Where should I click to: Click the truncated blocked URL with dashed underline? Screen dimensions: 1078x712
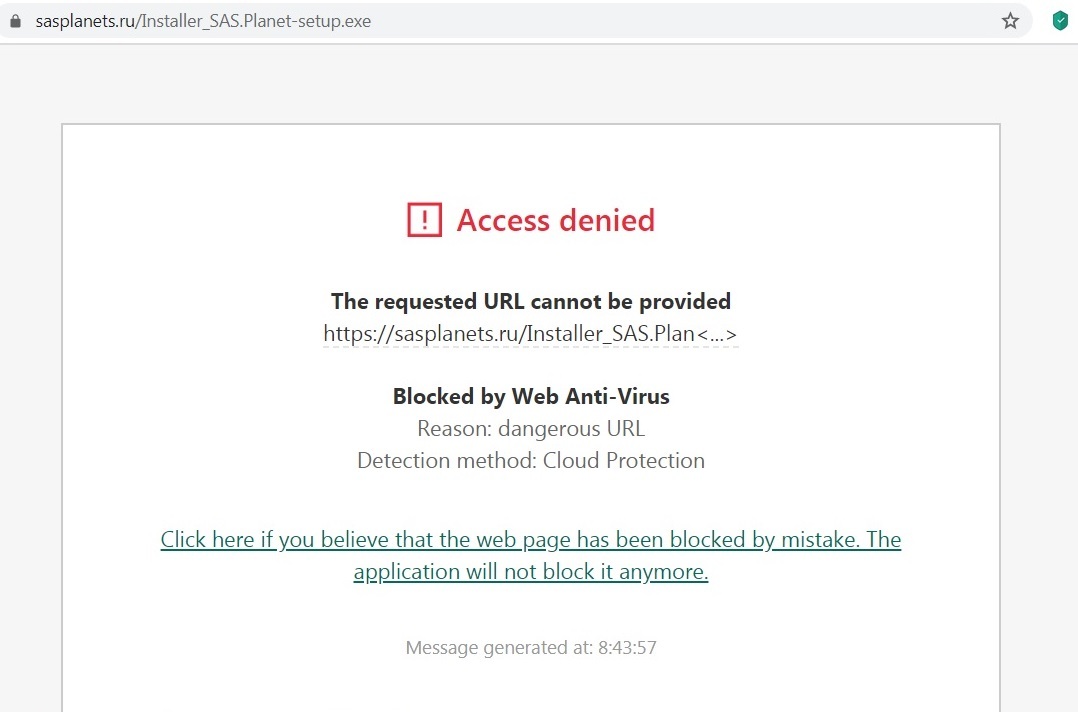click(508, 334)
